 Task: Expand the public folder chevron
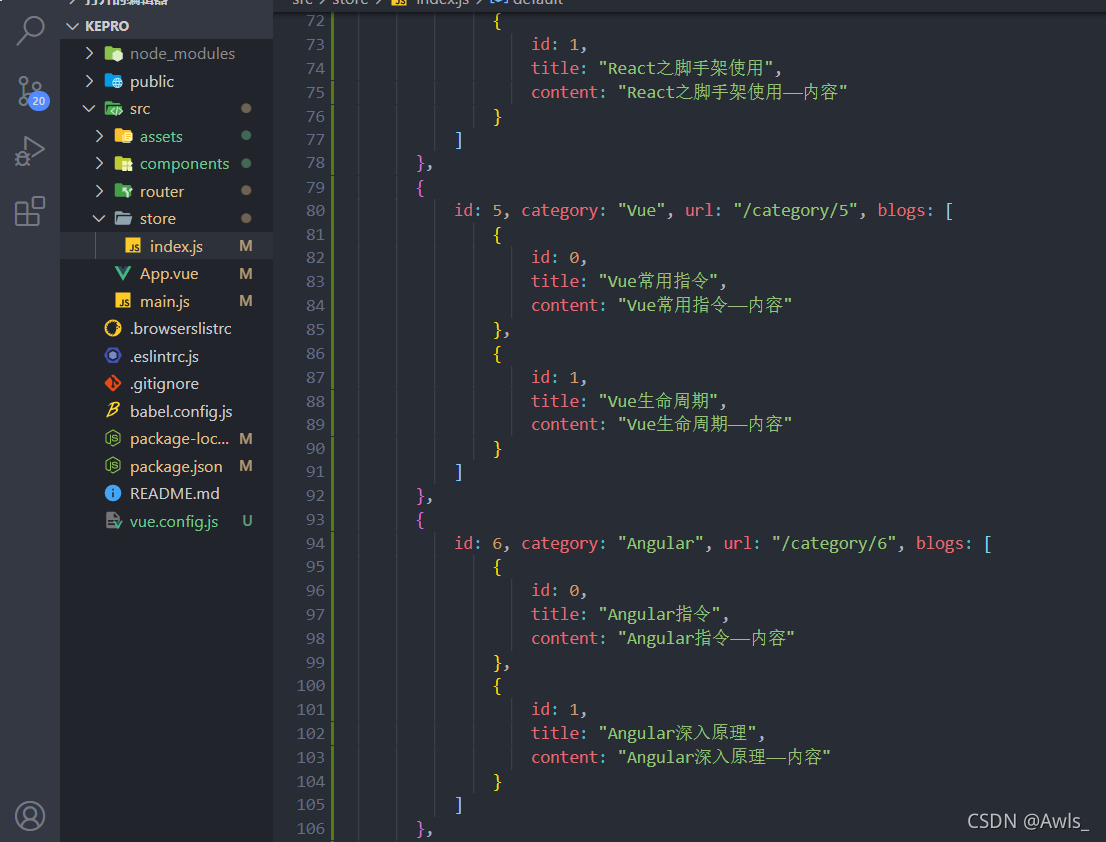[90, 81]
